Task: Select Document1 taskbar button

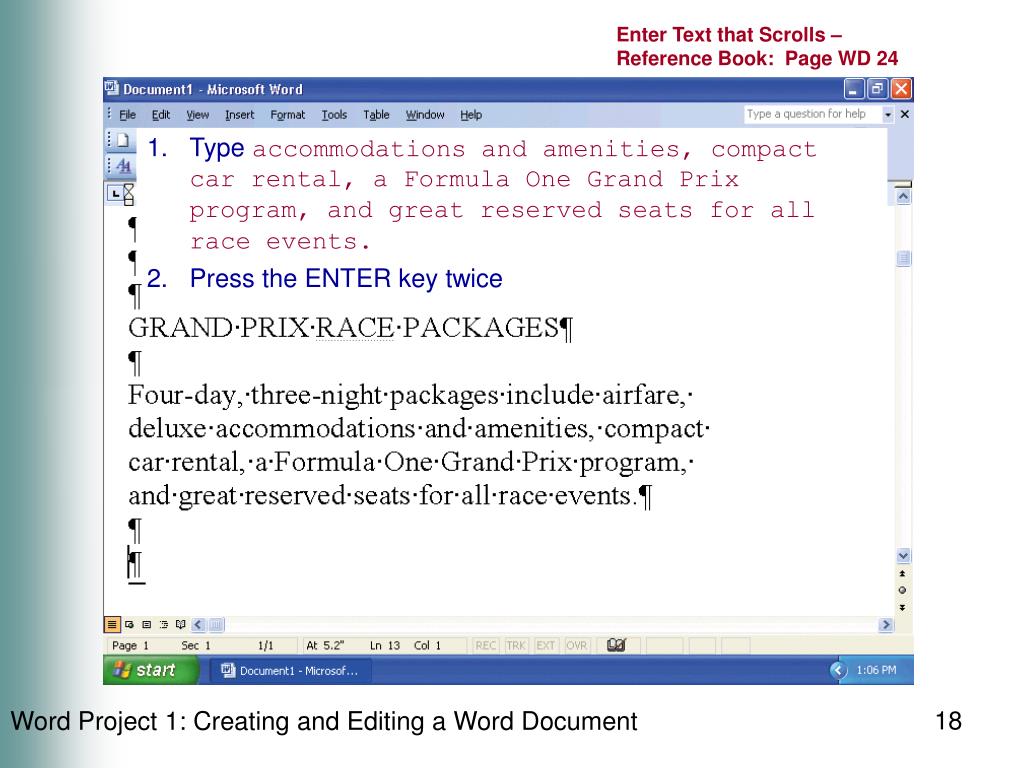Action: [x=291, y=671]
